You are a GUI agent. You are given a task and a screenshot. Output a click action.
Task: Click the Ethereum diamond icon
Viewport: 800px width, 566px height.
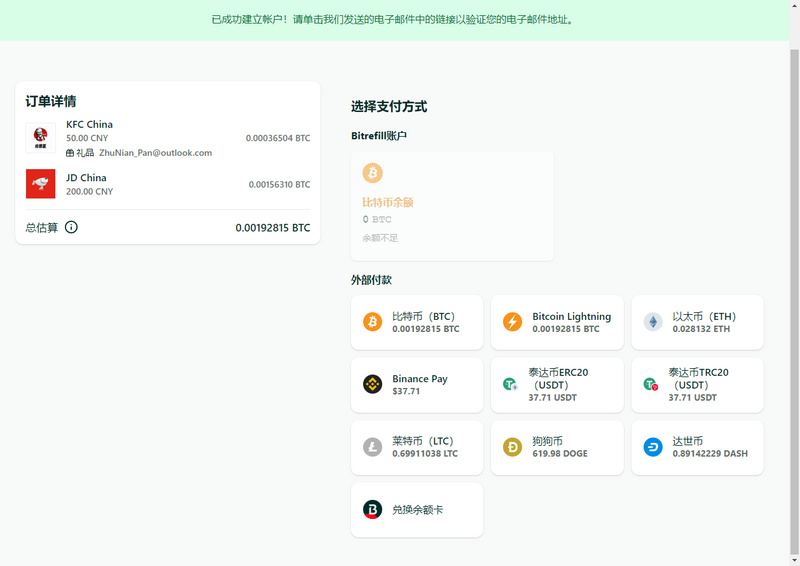653,322
